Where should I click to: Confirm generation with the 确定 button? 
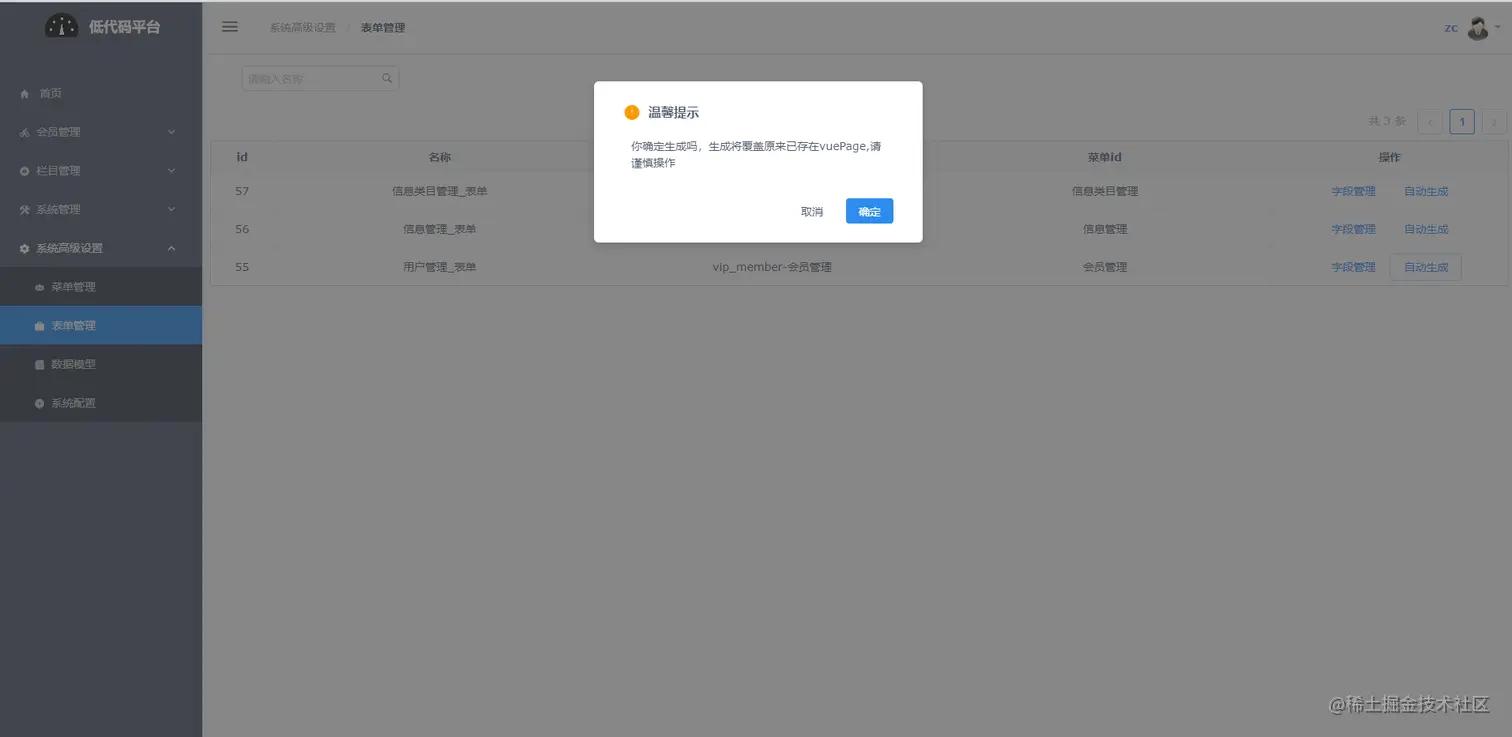click(868, 211)
